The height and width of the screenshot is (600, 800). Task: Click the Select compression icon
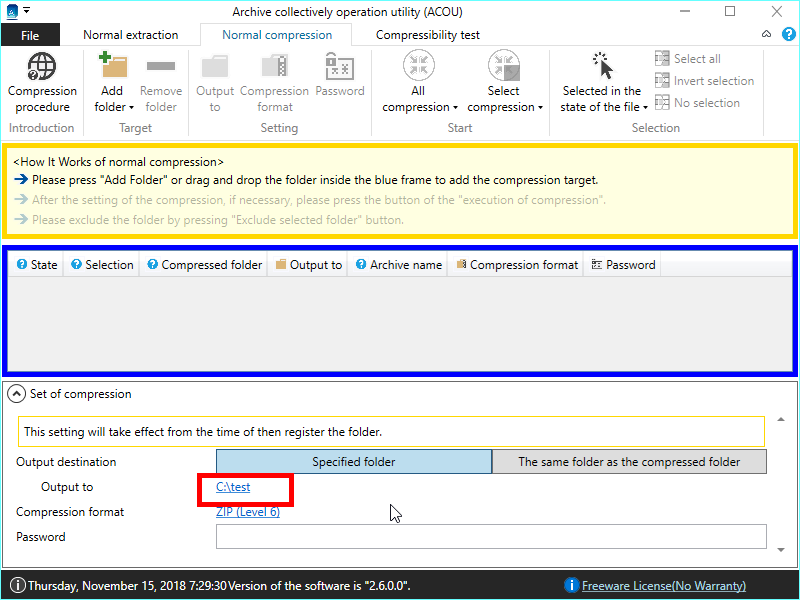tap(503, 67)
